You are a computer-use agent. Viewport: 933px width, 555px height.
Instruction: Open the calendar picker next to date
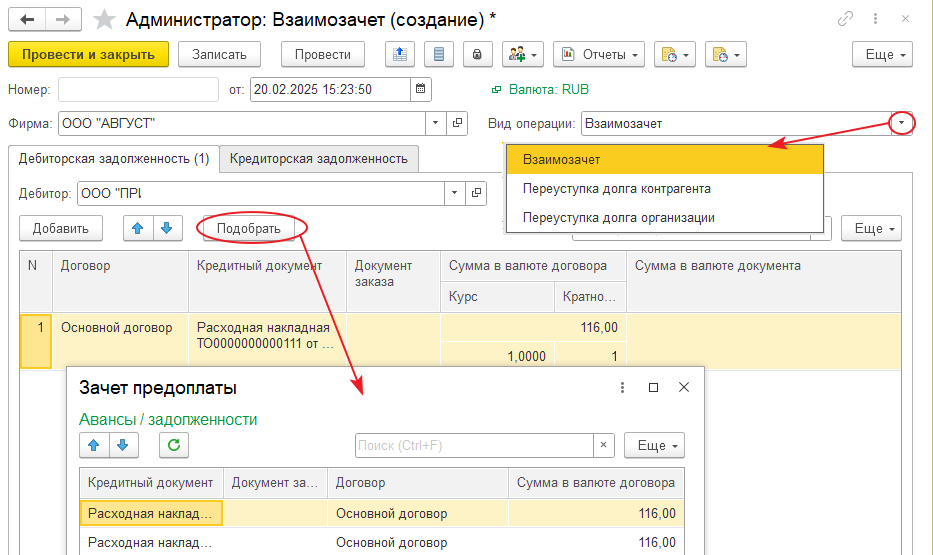[x=422, y=90]
